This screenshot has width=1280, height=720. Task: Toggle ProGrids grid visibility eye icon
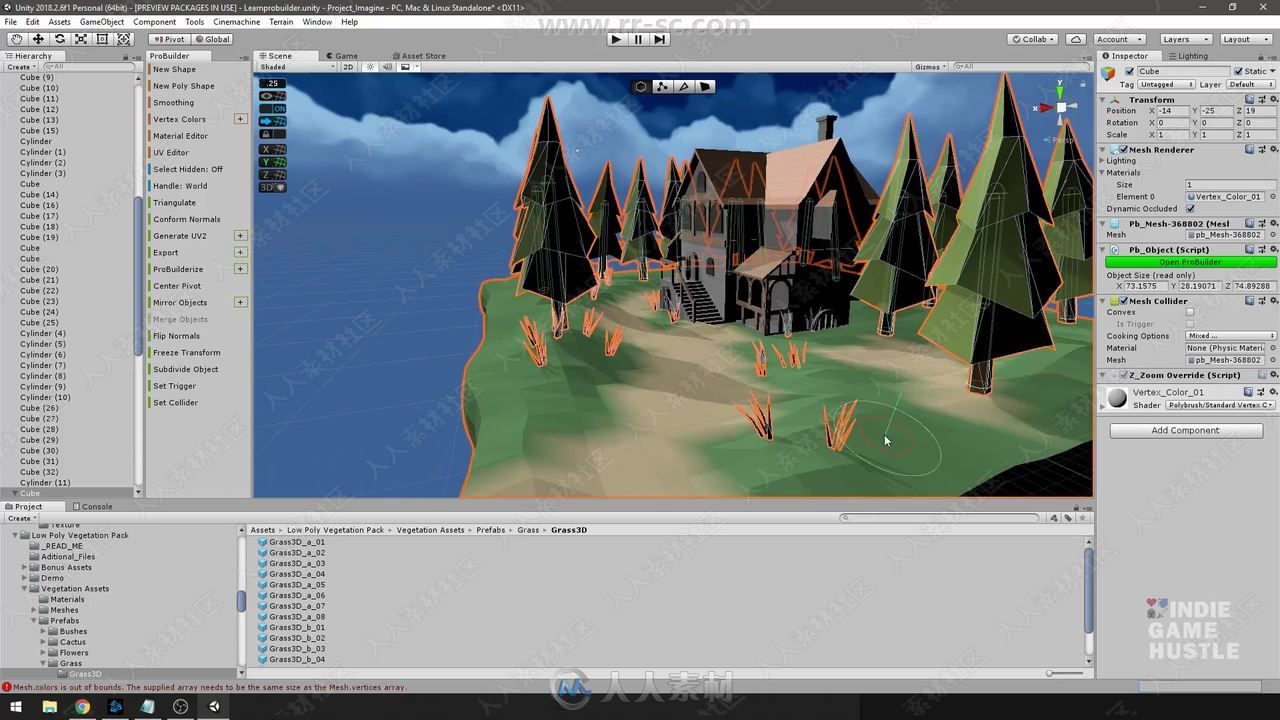(x=272, y=96)
